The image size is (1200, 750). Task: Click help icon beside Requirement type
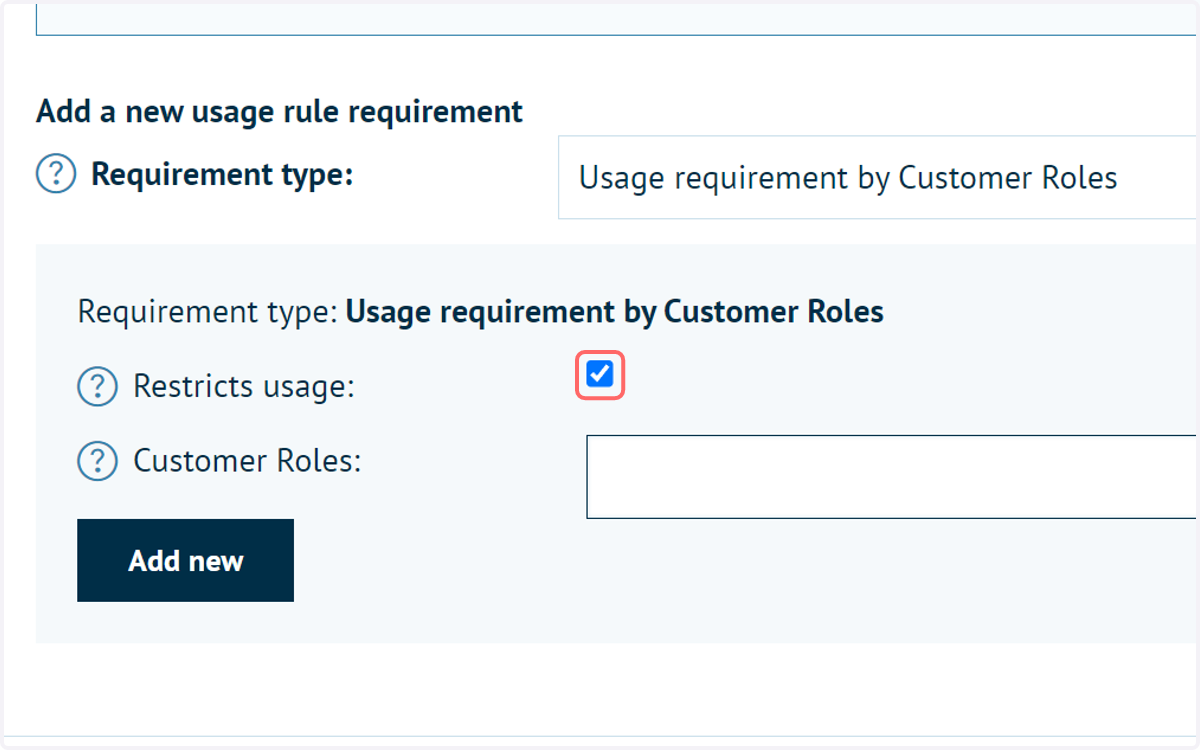[x=56, y=175]
